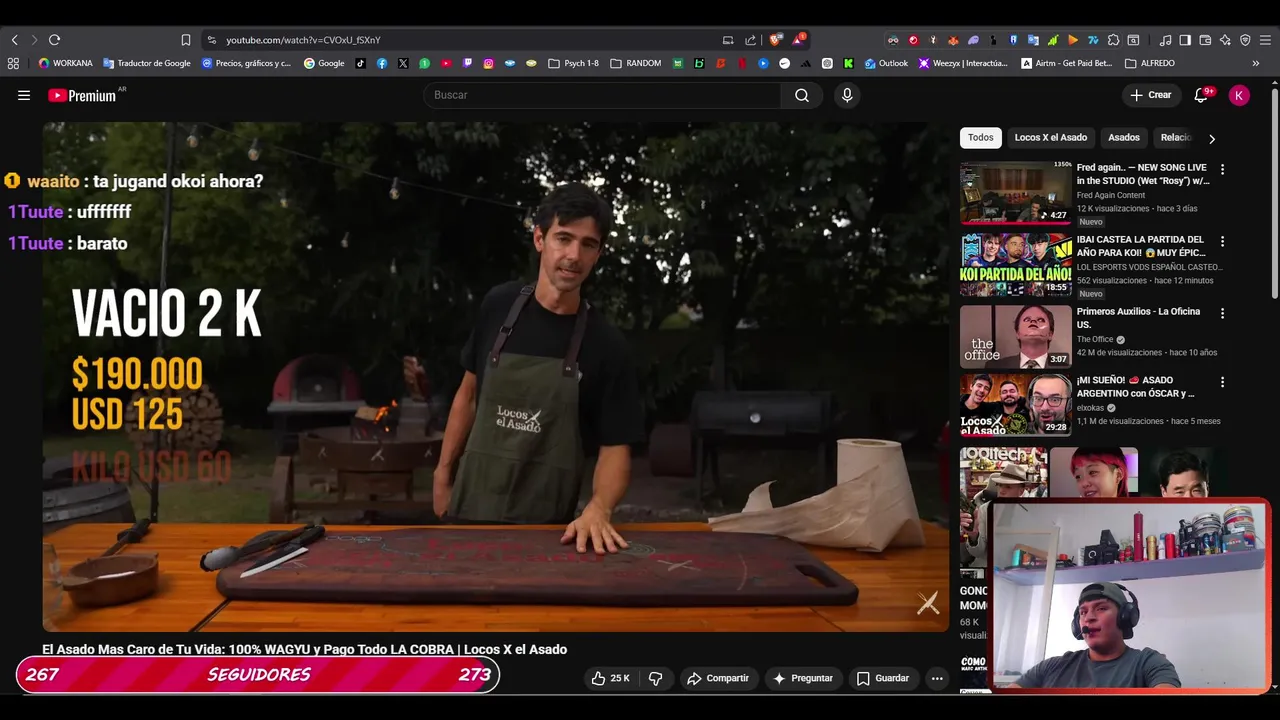Image resolution: width=1280 pixels, height=720 pixels.
Task: Go back to the previous page
Action: (x=14, y=40)
